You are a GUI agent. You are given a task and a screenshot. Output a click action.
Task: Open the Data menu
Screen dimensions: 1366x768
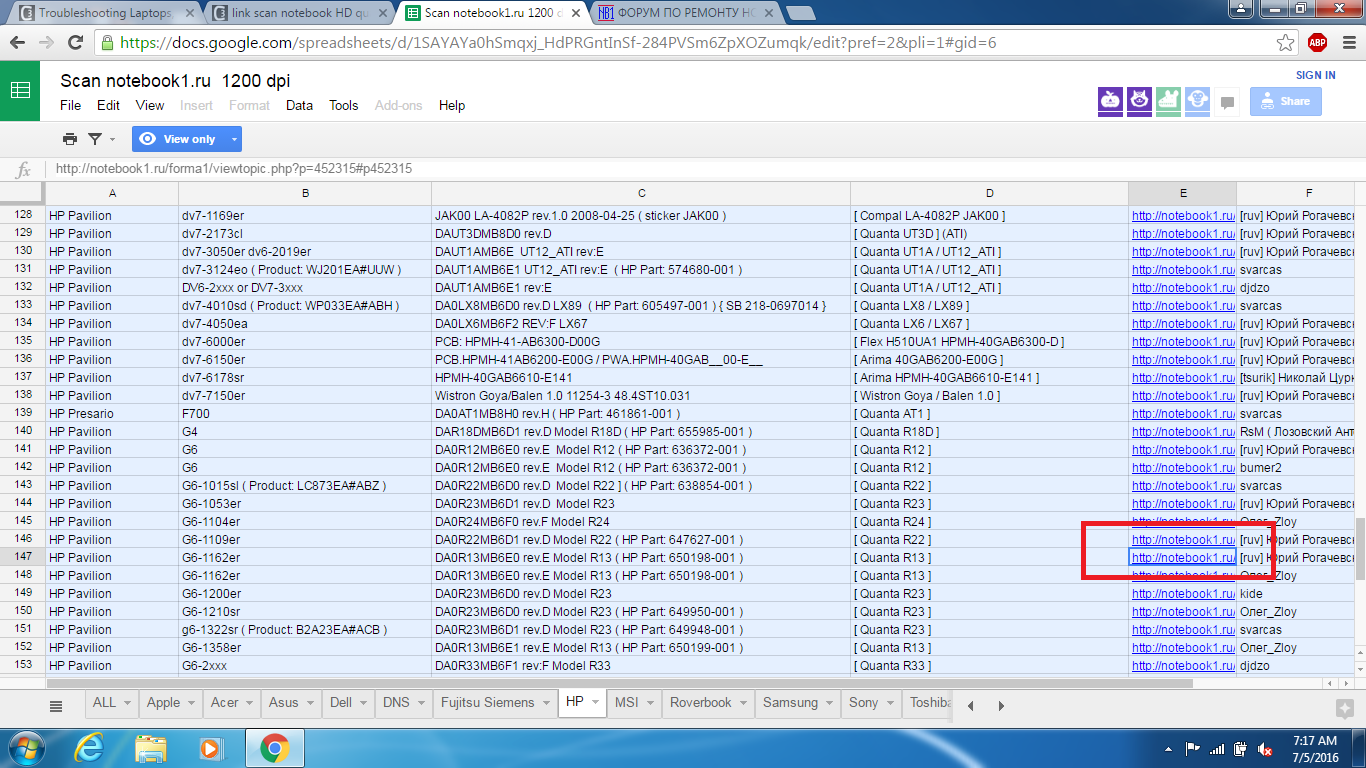tap(299, 105)
